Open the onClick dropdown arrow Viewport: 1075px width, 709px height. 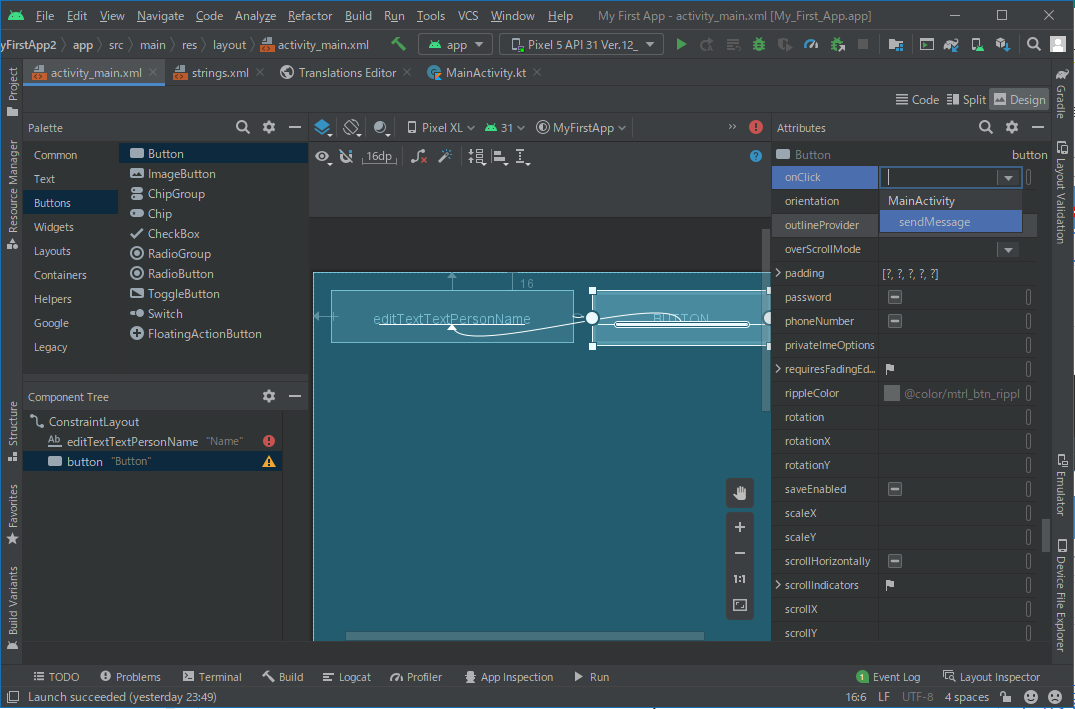pos(1007,178)
